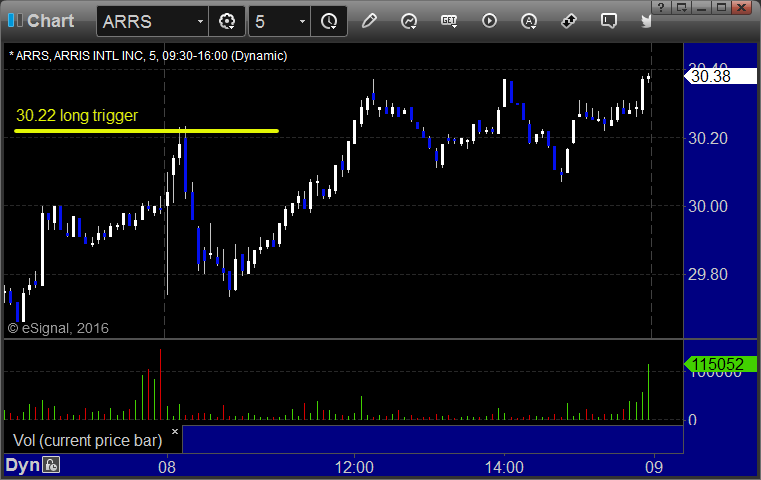Open chart settings gear icon
Image resolution: width=761 pixels, height=480 pixels.
(227, 21)
